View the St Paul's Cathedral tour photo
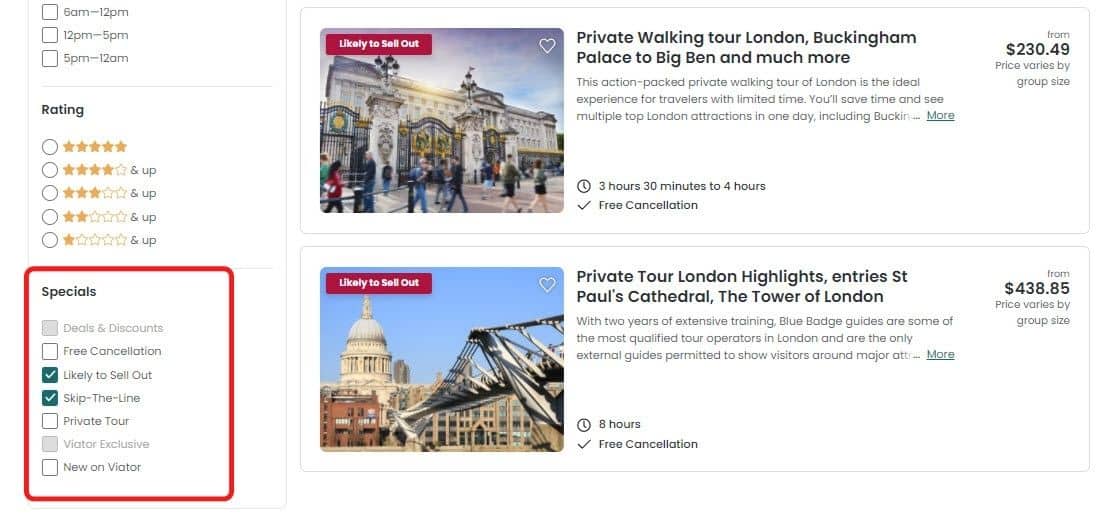 (x=442, y=359)
